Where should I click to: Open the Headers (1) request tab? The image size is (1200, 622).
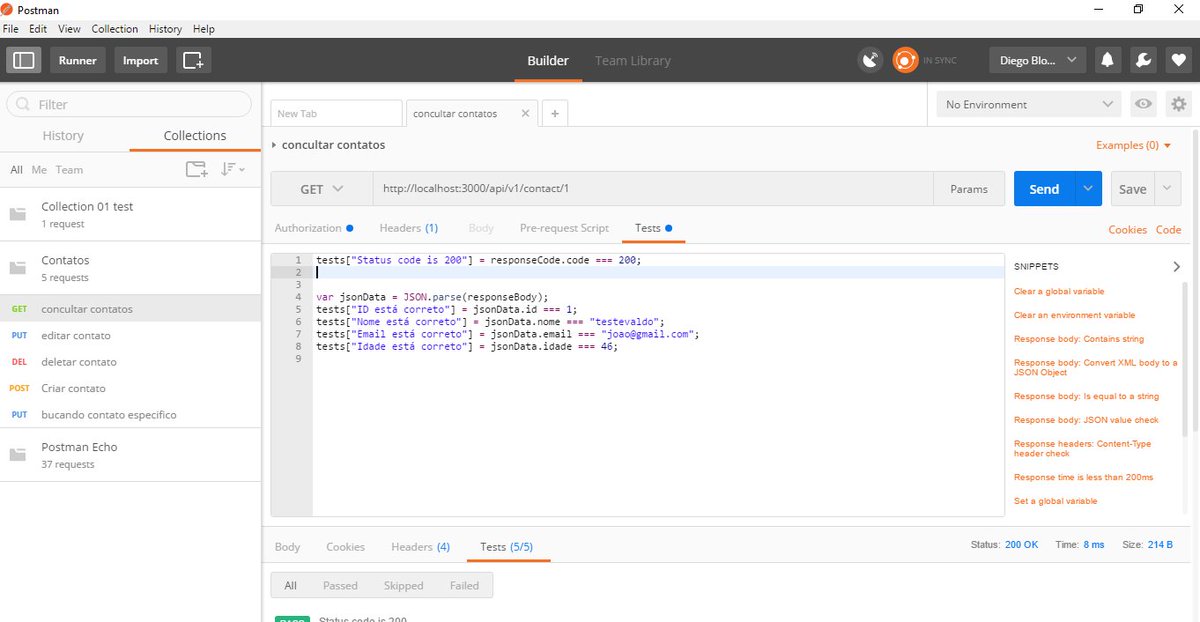(408, 228)
